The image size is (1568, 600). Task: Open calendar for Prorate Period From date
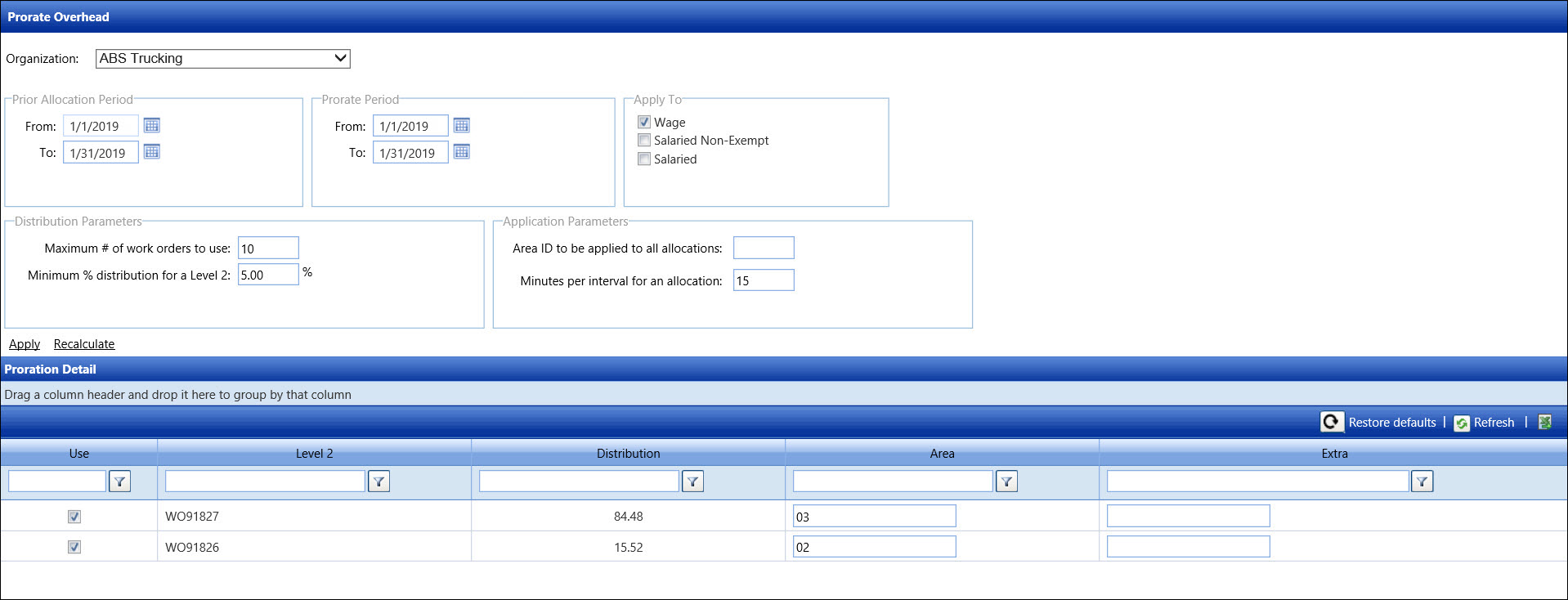tap(461, 125)
